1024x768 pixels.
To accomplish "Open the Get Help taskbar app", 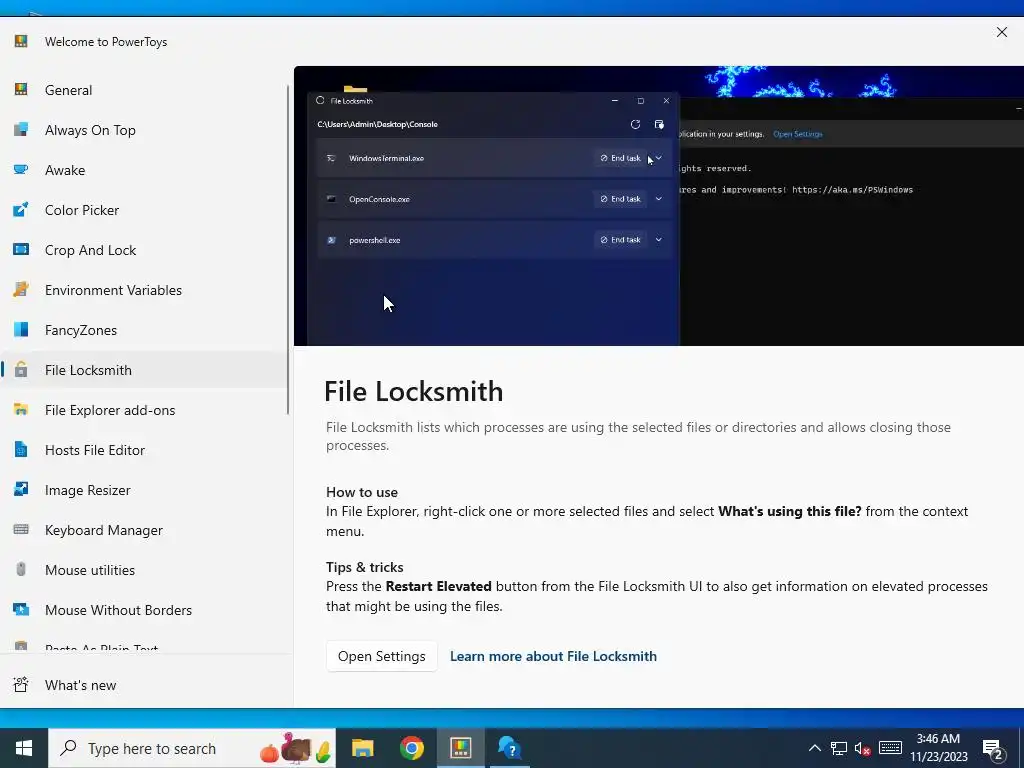I will pyautogui.click(x=509, y=748).
